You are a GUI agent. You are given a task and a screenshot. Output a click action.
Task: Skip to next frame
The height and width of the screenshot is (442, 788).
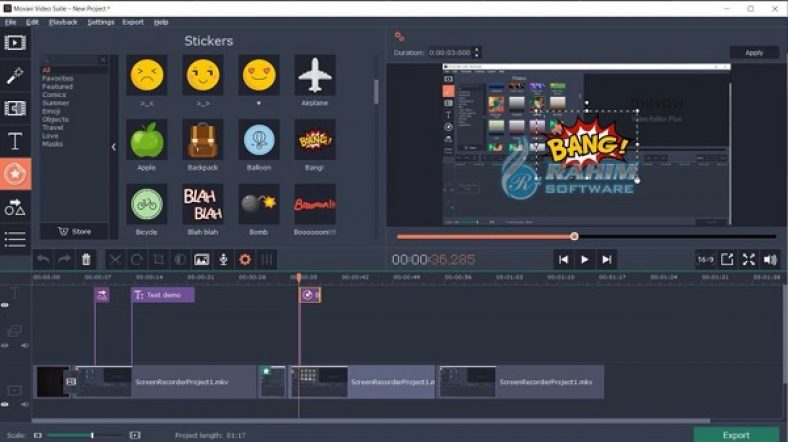(607, 259)
